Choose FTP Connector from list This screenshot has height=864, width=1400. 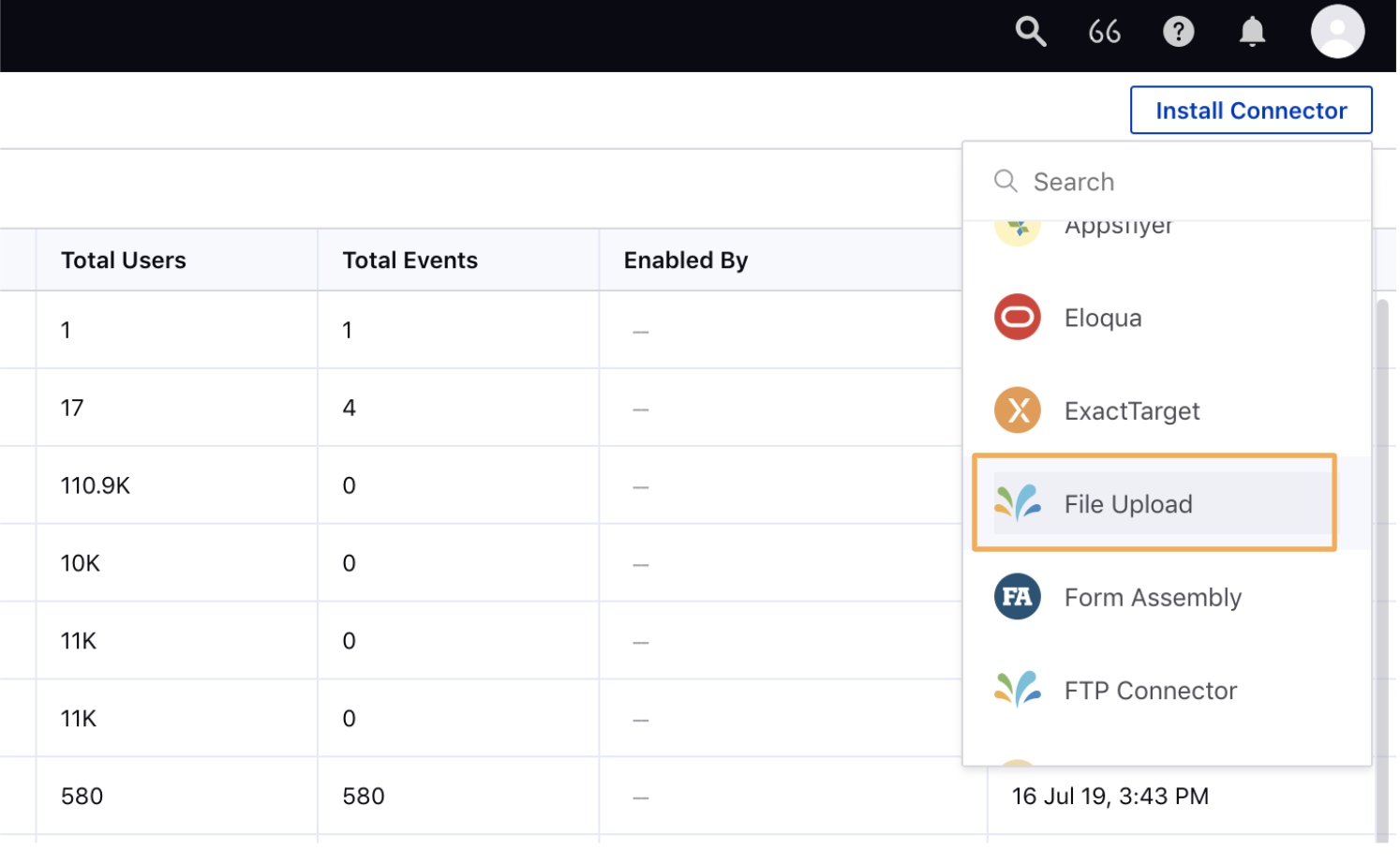(x=1167, y=690)
